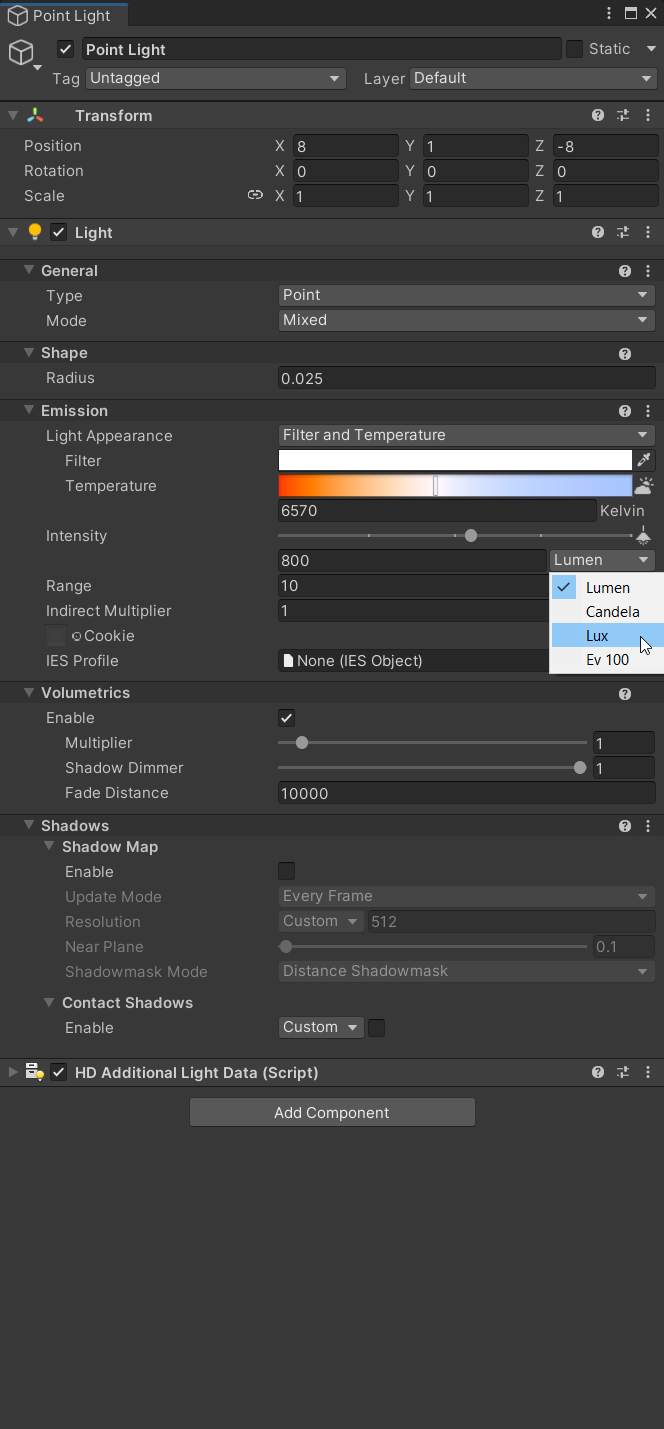This screenshot has width=664, height=1429.
Task: Open the light Mode dropdown
Action: point(466,320)
